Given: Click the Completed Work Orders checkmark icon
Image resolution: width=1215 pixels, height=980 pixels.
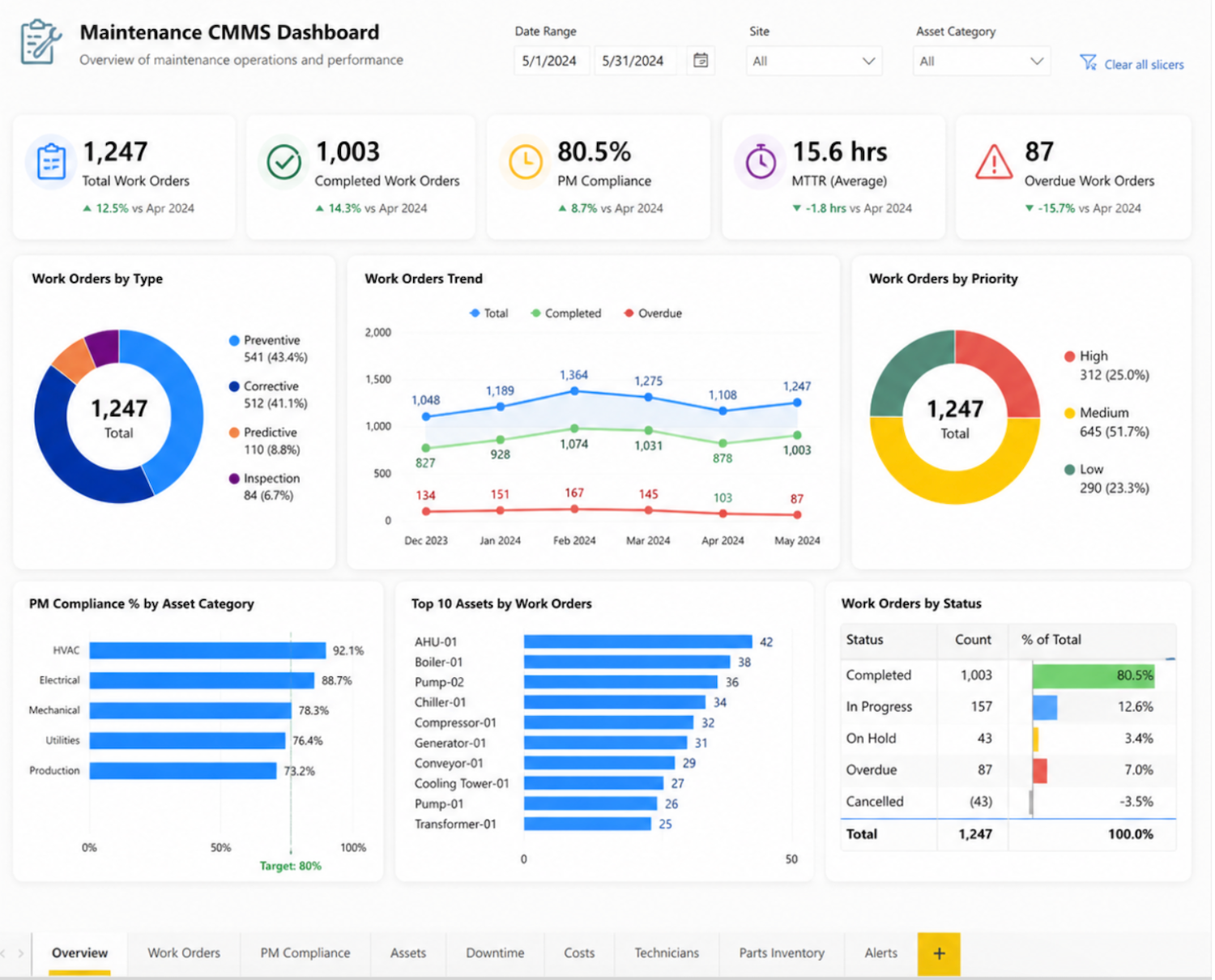Looking at the screenshot, I should click(x=284, y=163).
